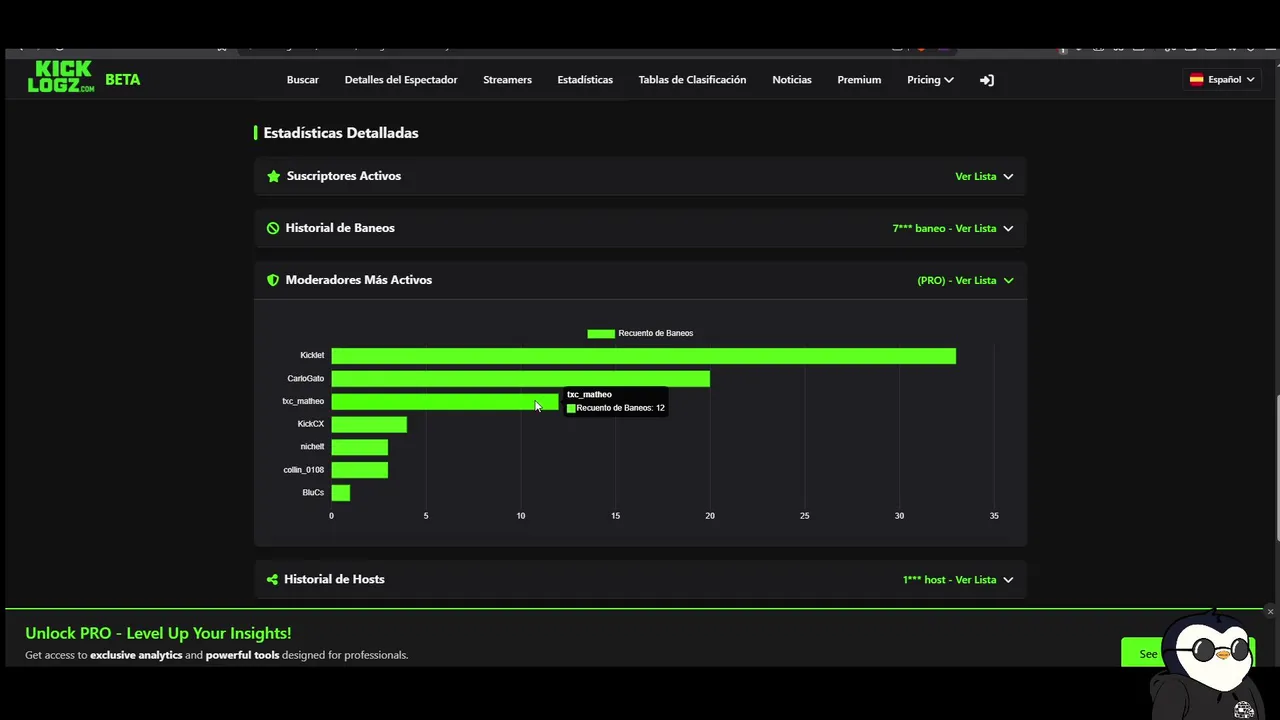Go to Noticias page
The image size is (1280, 720).
coord(792,80)
